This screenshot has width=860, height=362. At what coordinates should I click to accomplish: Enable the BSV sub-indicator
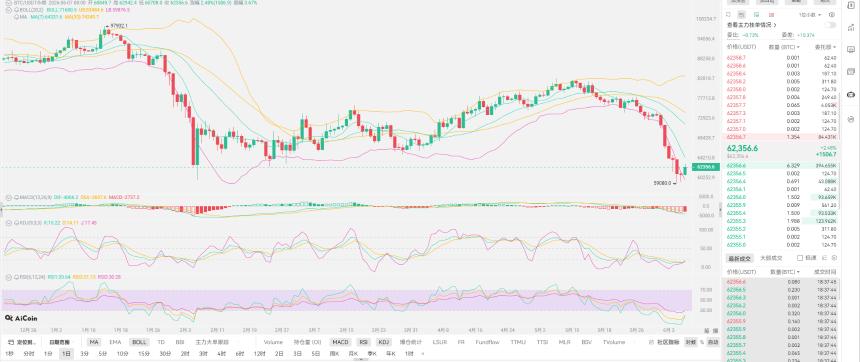pyautogui.click(x=587, y=342)
